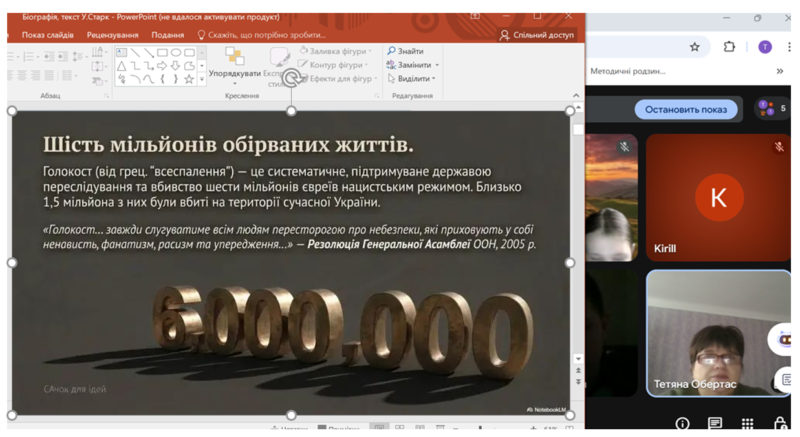Bookmark this page with the star icon

[x=695, y=47]
